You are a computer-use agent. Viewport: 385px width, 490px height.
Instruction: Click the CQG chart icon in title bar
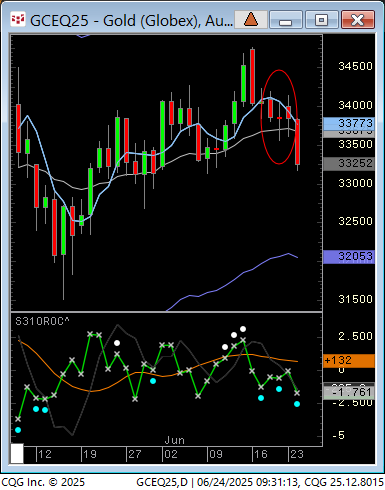18,20
